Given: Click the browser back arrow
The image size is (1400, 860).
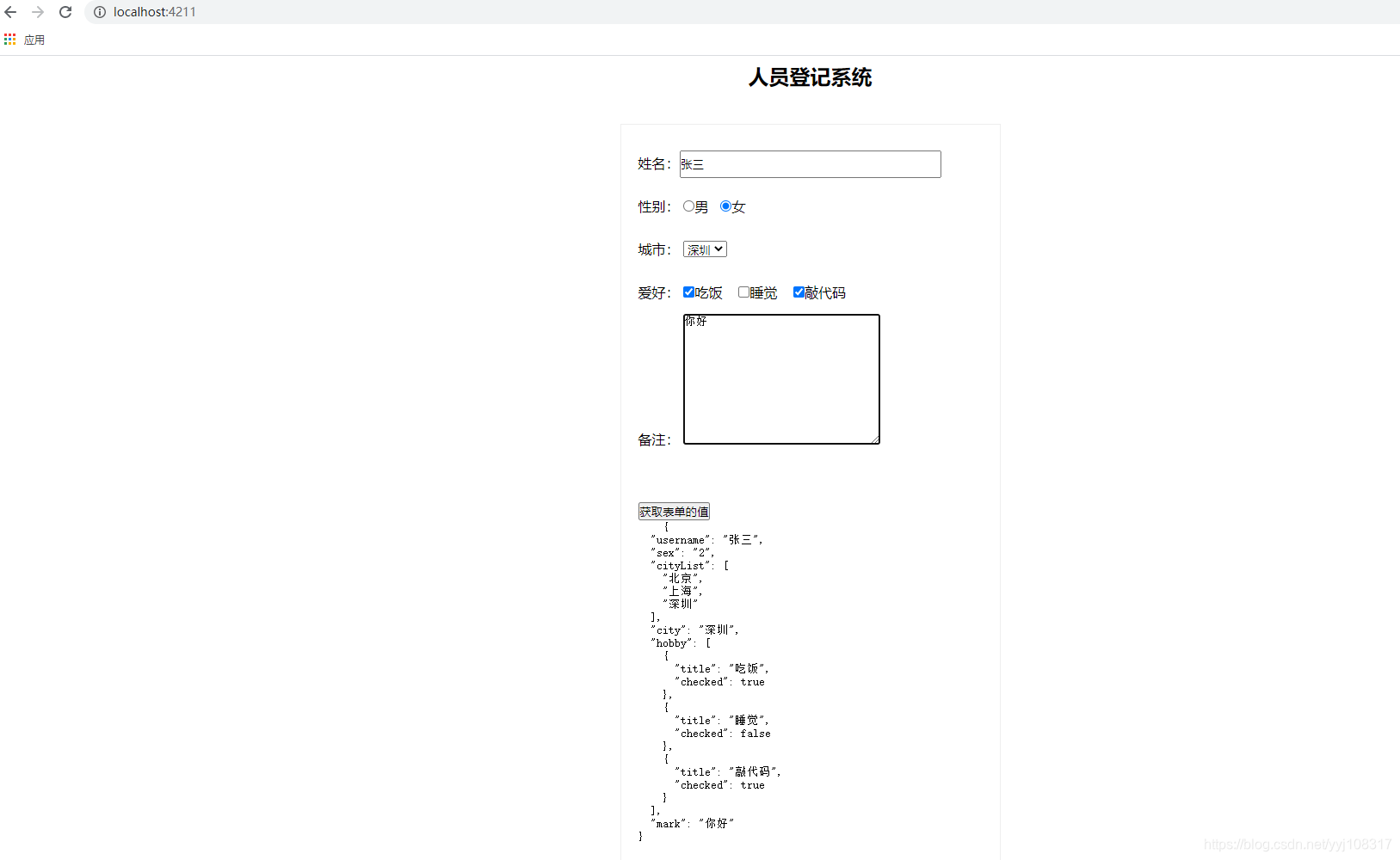Looking at the screenshot, I should coord(10,12).
